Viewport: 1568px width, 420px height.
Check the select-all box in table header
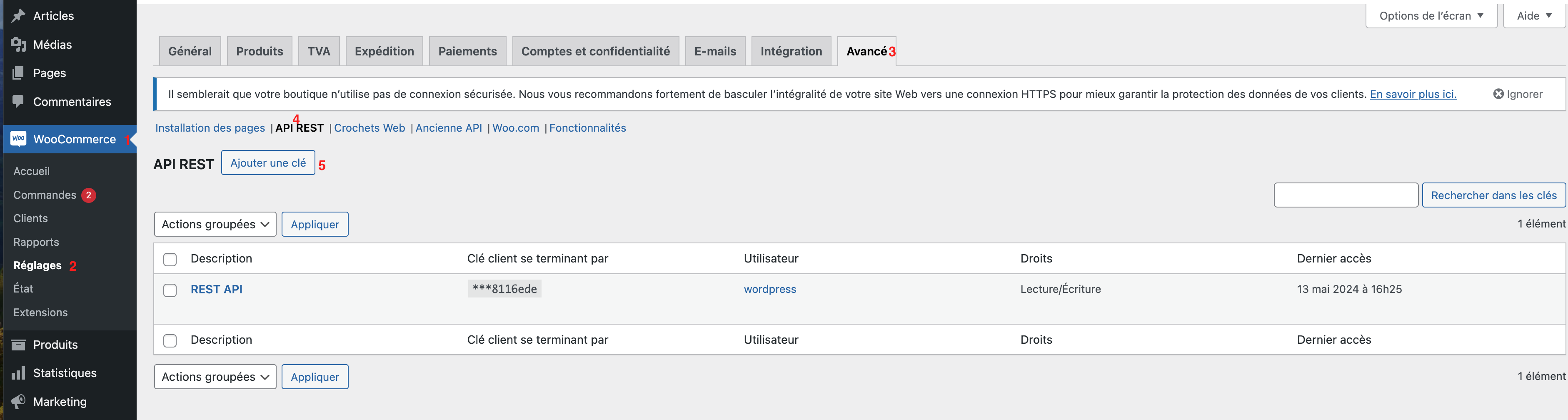170,259
